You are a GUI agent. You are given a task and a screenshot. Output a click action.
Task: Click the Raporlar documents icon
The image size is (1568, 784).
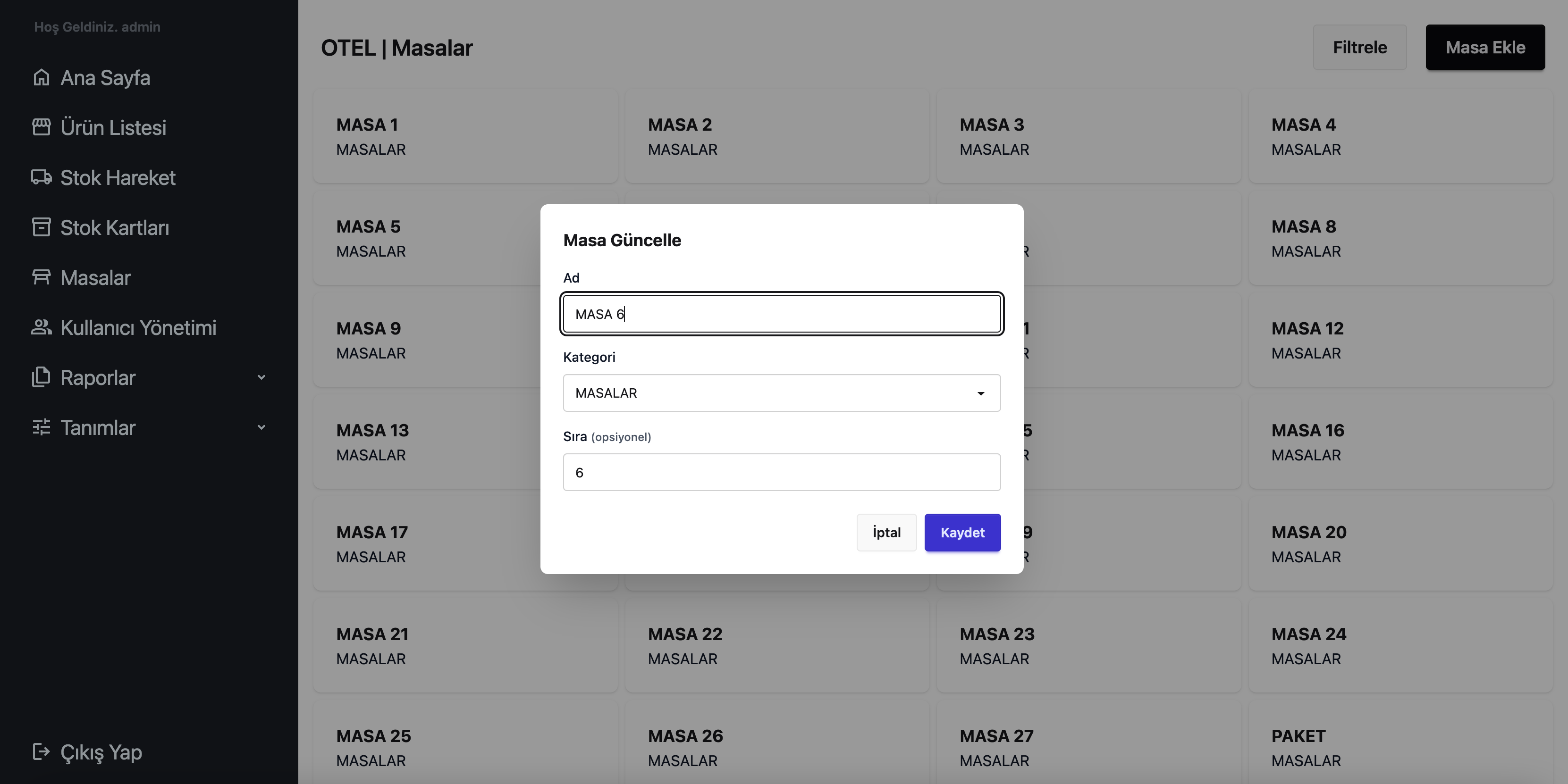tap(41, 377)
